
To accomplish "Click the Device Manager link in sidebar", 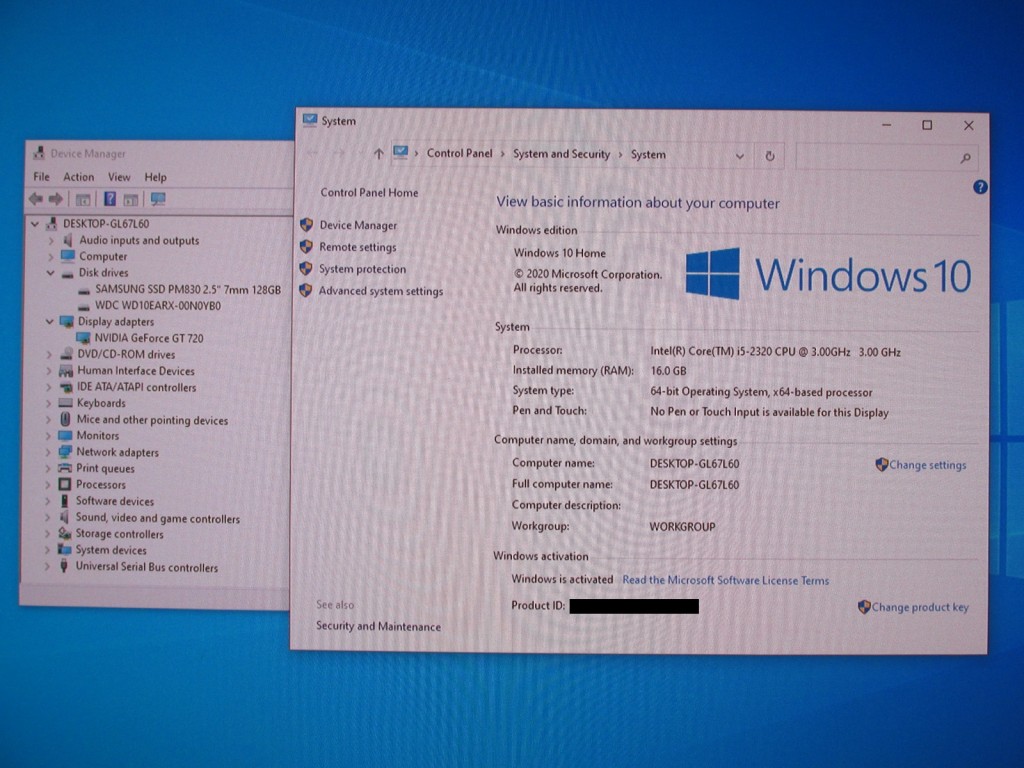I will 359,225.
